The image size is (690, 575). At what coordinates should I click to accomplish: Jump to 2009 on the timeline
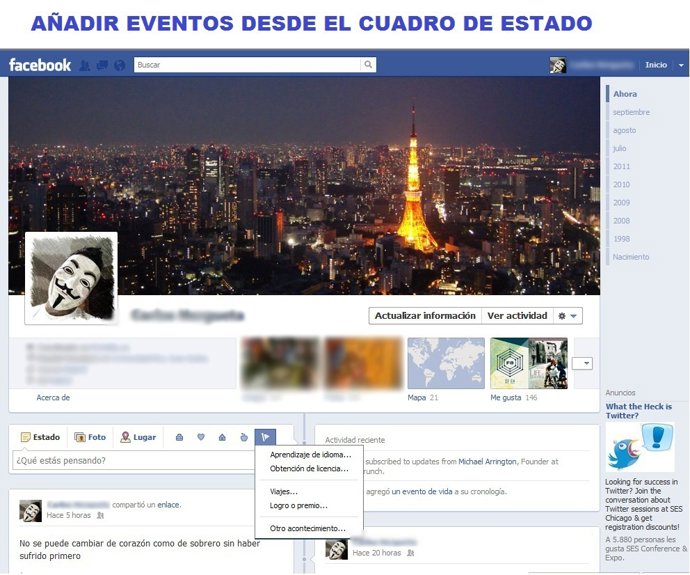(621, 202)
